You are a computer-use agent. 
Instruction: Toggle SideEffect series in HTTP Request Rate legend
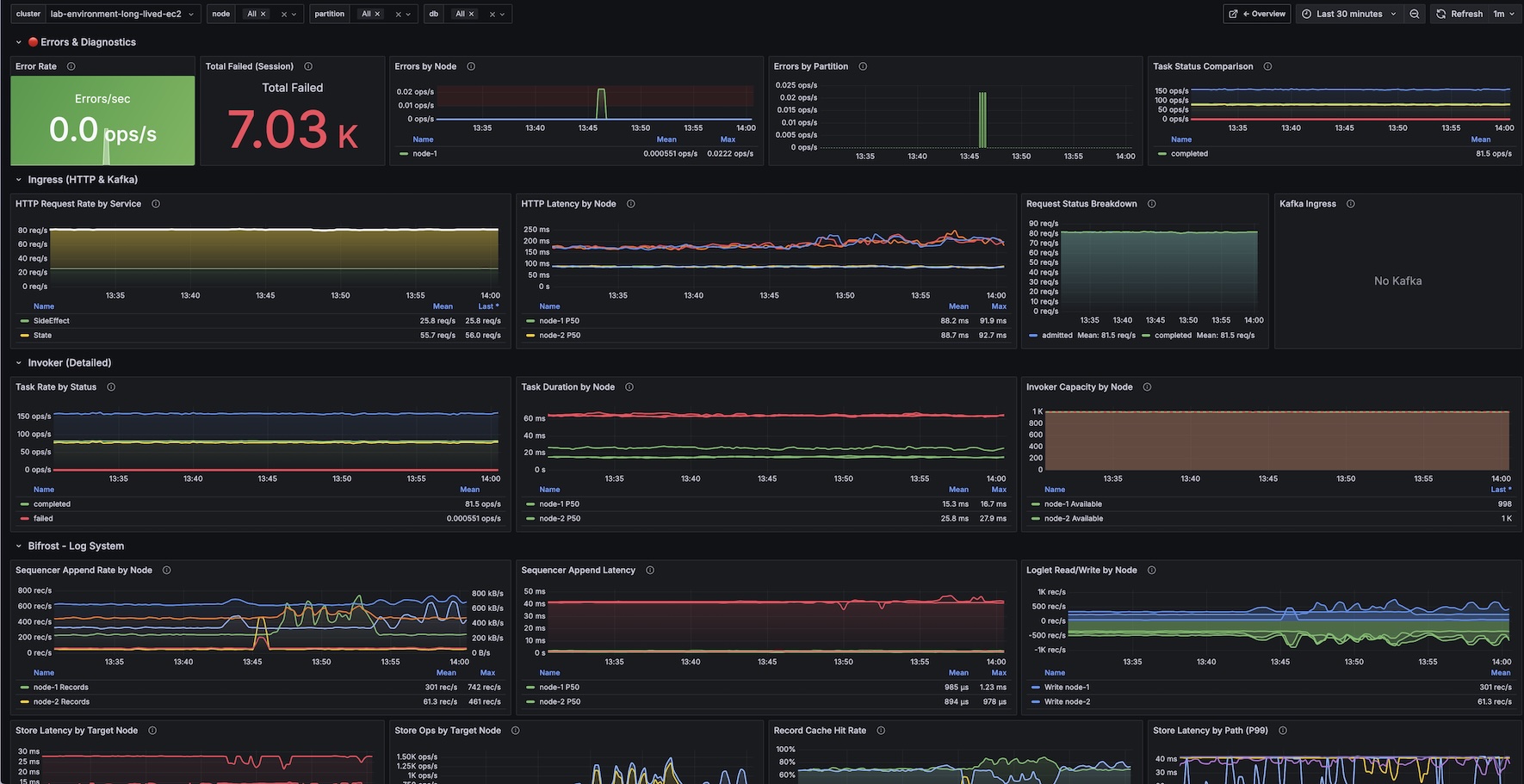click(x=51, y=321)
